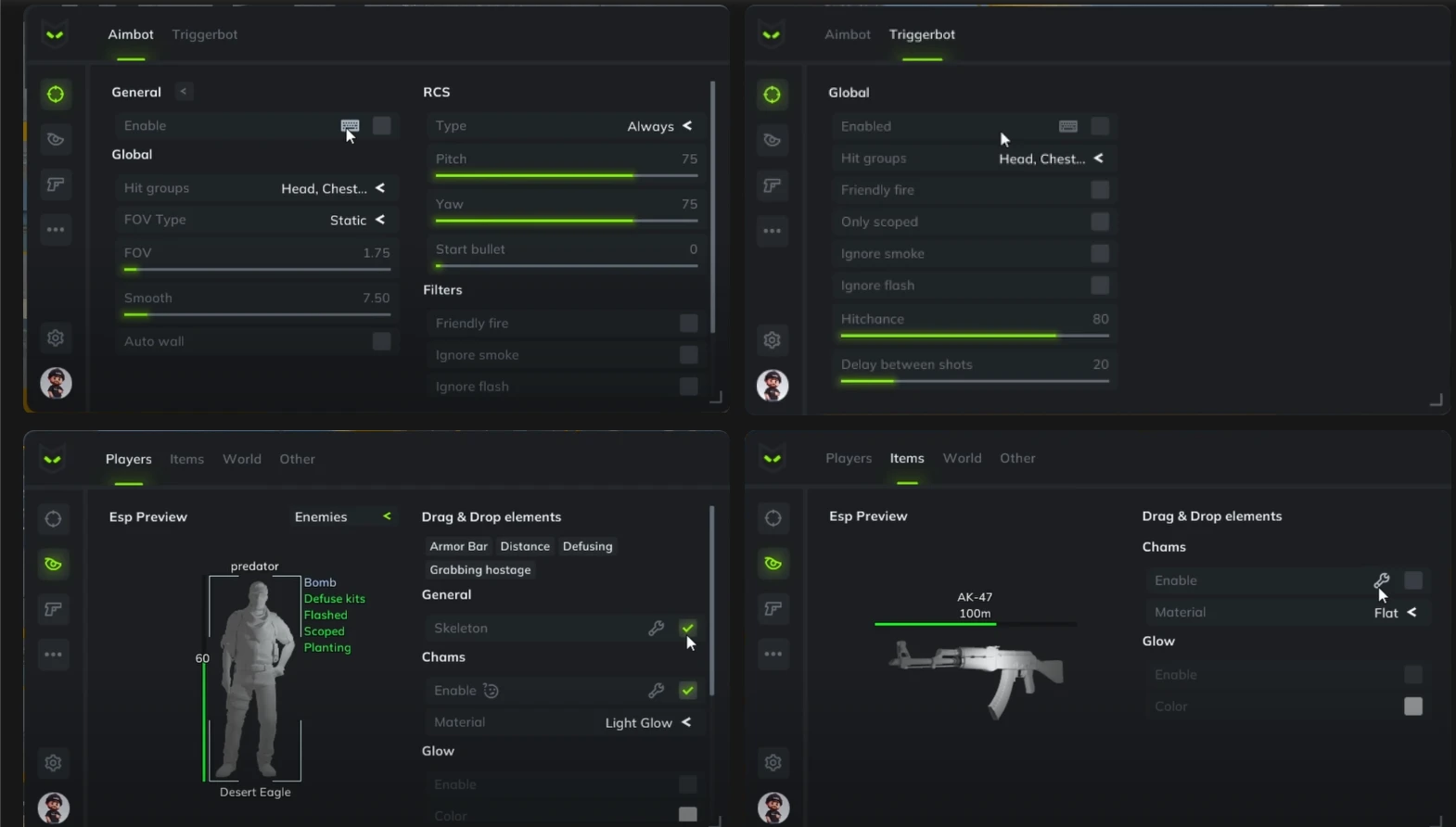Click the Hitchance slider
The image size is (1456, 827).
[x=975, y=336]
